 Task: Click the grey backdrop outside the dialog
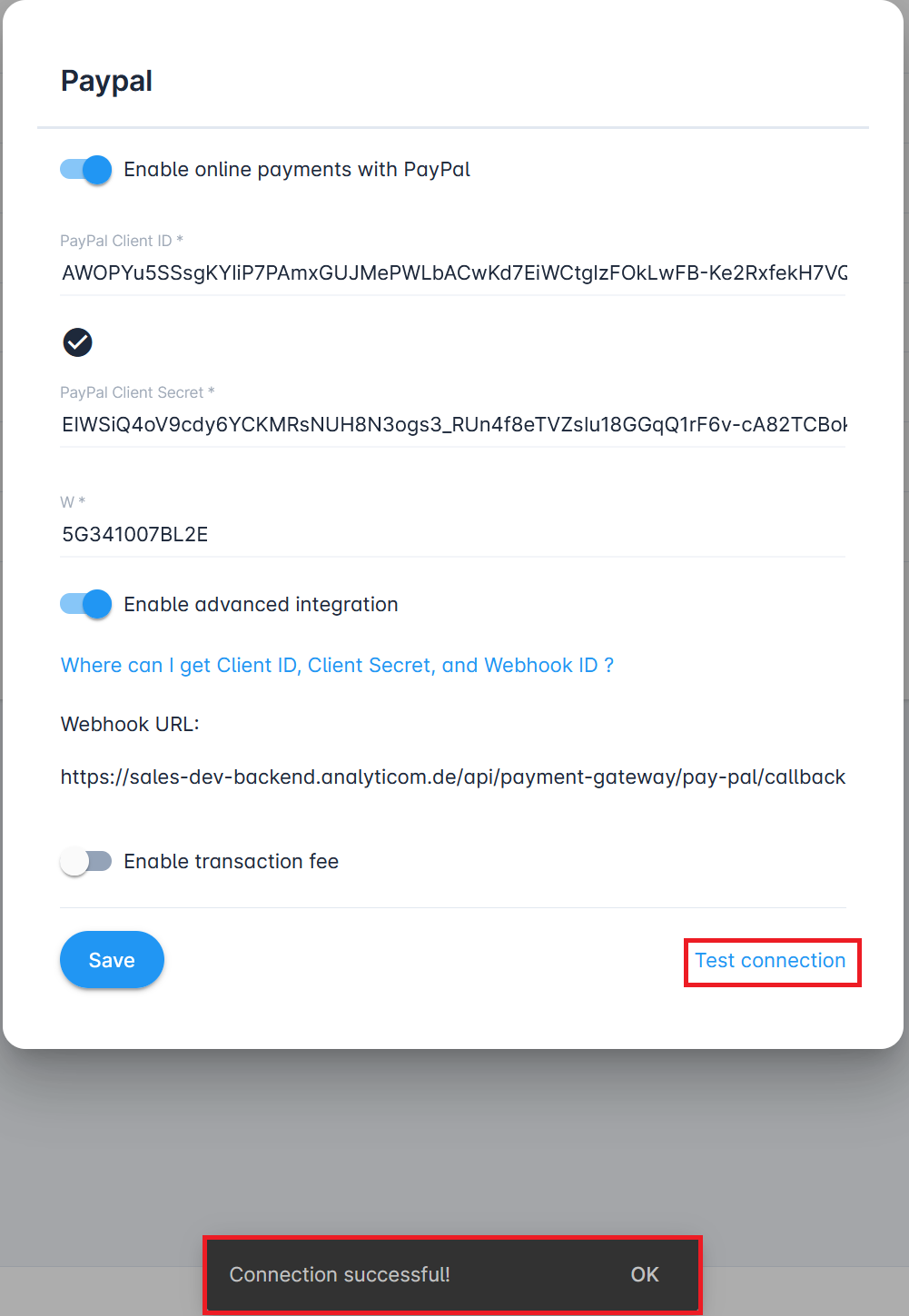[454, 1135]
